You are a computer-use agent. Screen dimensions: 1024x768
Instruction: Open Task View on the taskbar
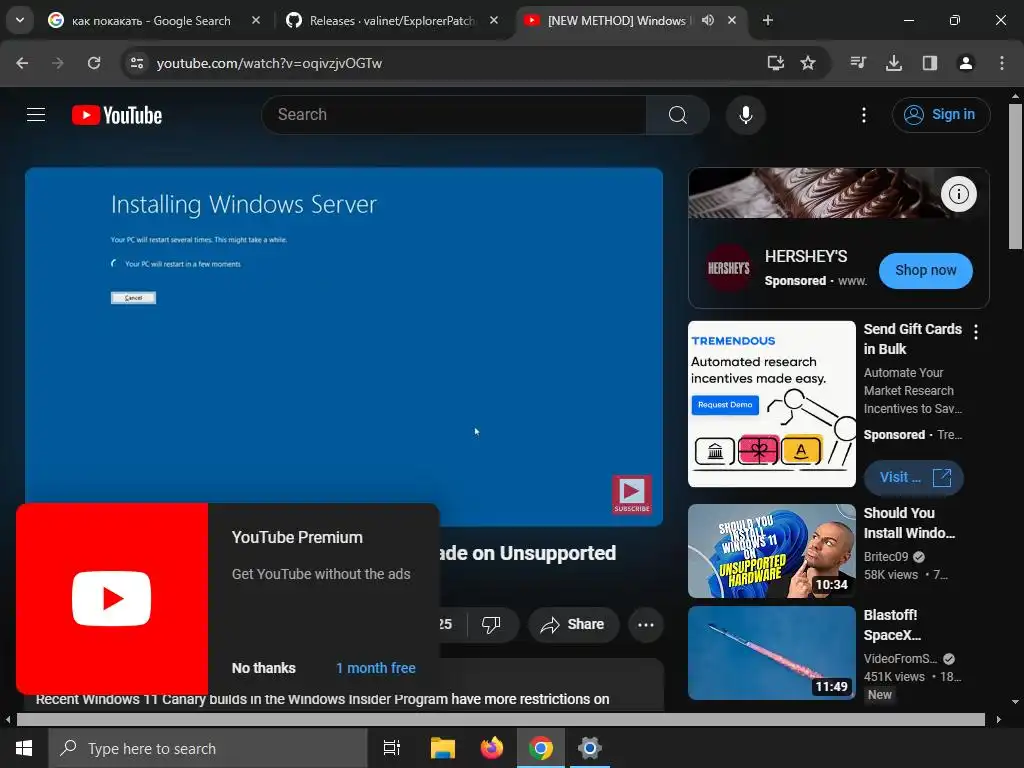click(x=392, y=748)
